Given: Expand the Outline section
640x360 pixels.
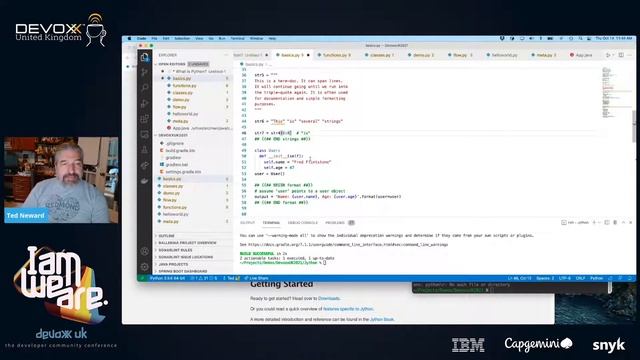Looking at the screenshot, I should (x=166, y=236).
